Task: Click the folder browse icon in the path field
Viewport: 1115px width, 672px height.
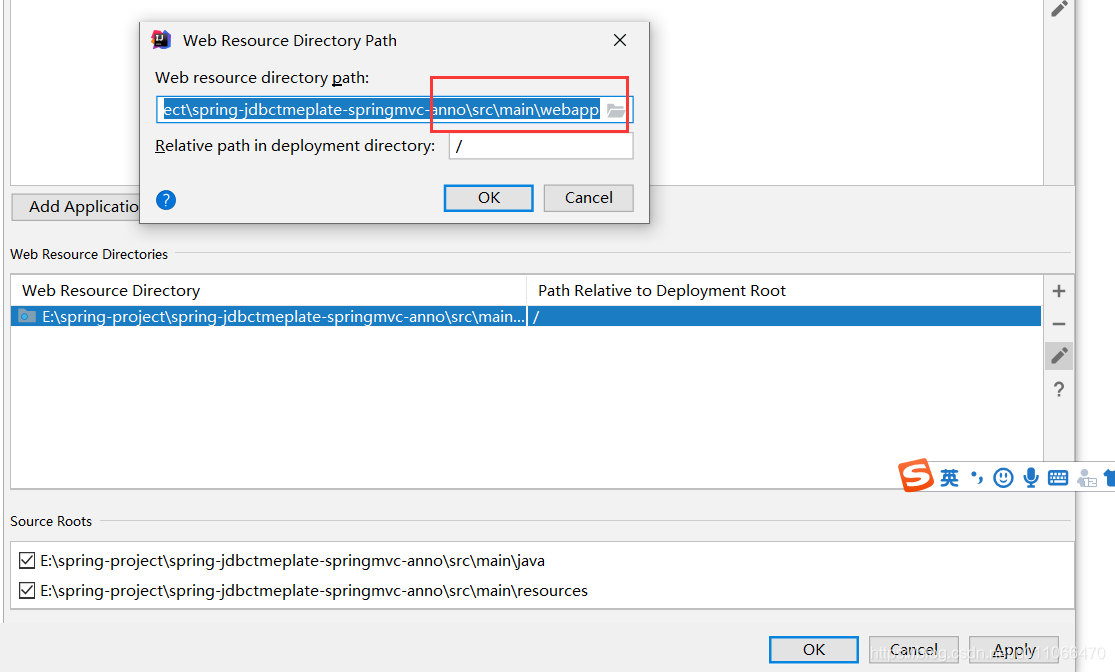Action: tap(615, 110)
